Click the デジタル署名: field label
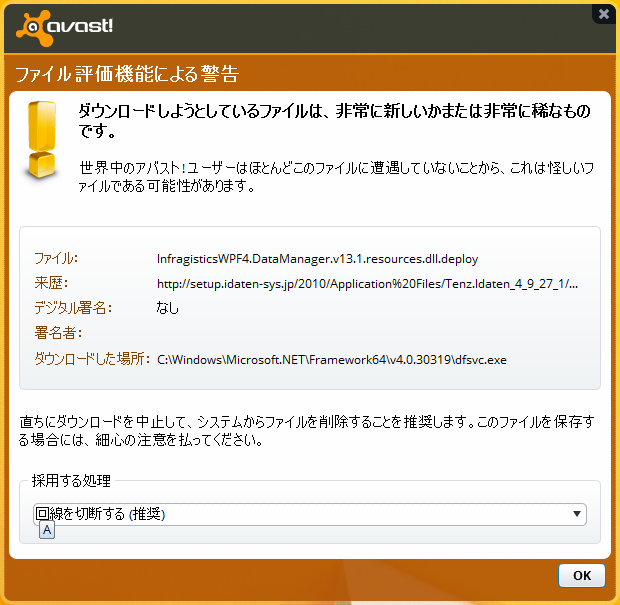The image size is (620, 605). (75, 309)
